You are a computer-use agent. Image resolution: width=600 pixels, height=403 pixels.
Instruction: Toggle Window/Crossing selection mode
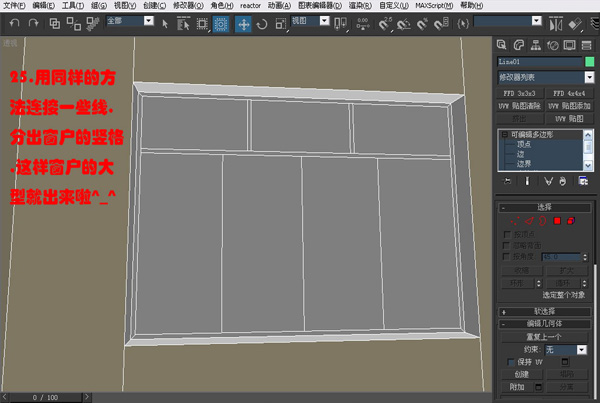pos(221,24)
